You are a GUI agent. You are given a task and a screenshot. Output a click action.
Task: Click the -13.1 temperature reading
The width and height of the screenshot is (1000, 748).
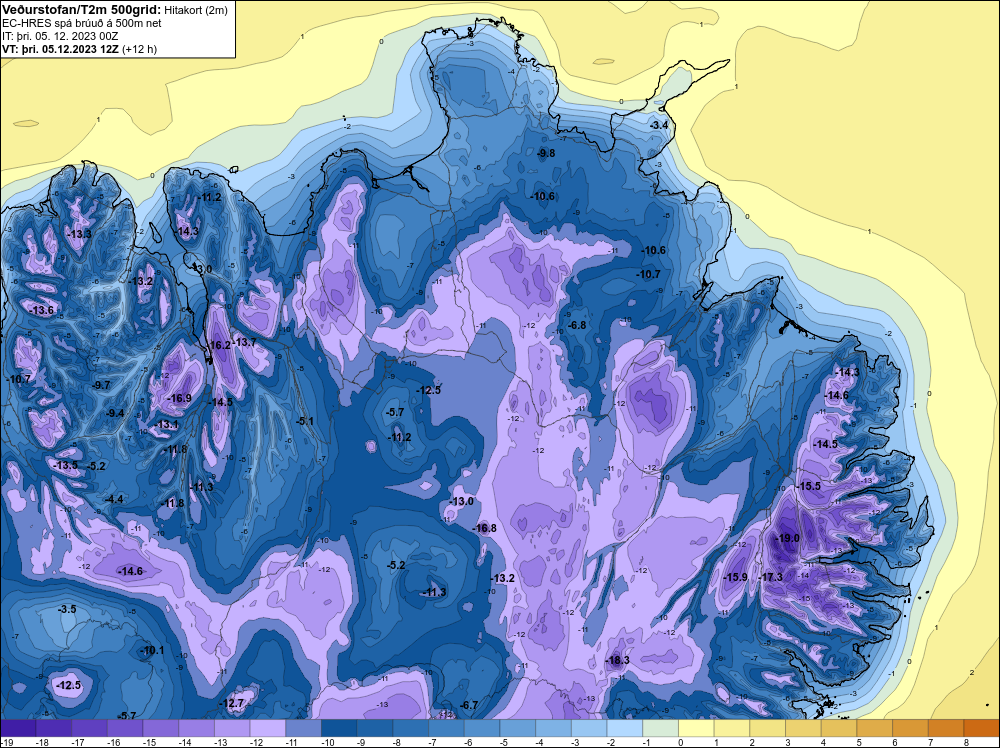[x=168, y=425]
